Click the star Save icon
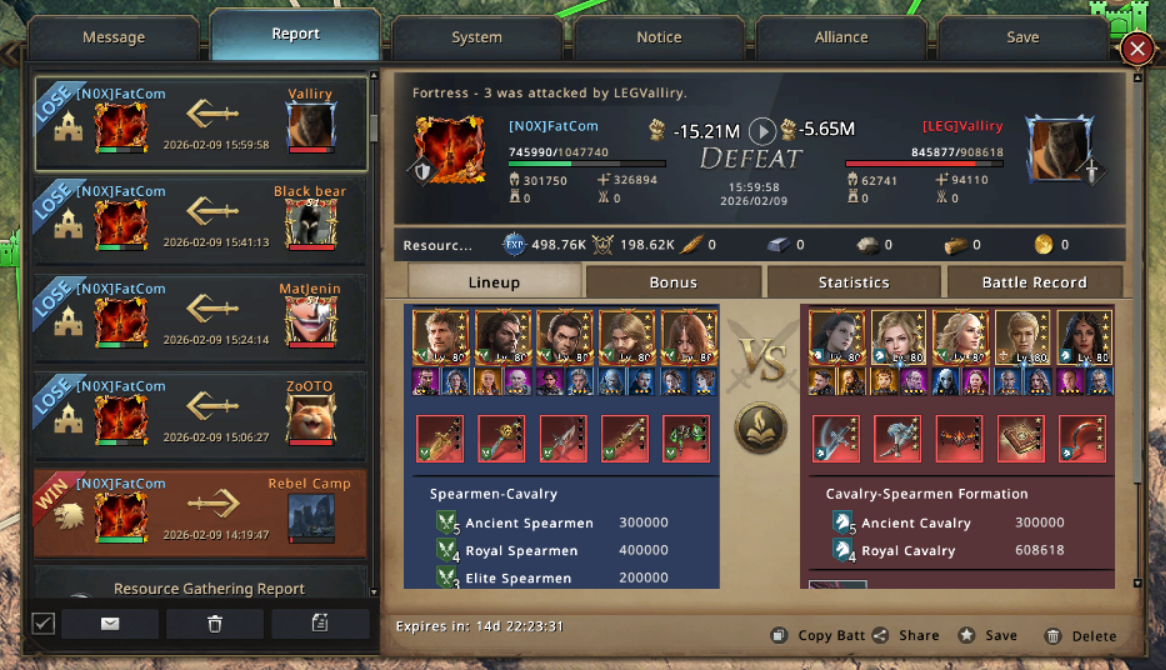The height and width of the screenshot is (670, 1166). [966, 635]
